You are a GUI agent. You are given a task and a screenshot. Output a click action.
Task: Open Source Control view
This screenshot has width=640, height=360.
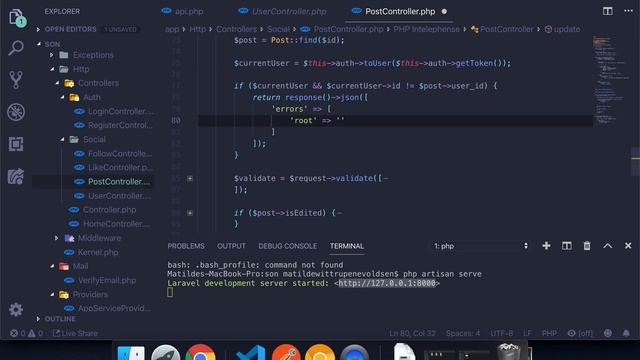[16, 80]
